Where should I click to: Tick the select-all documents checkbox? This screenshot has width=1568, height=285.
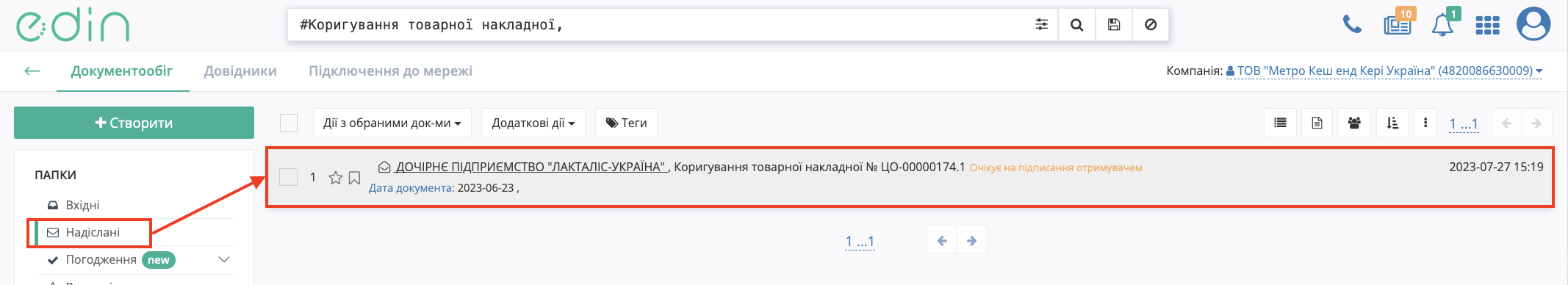[289, 123]
